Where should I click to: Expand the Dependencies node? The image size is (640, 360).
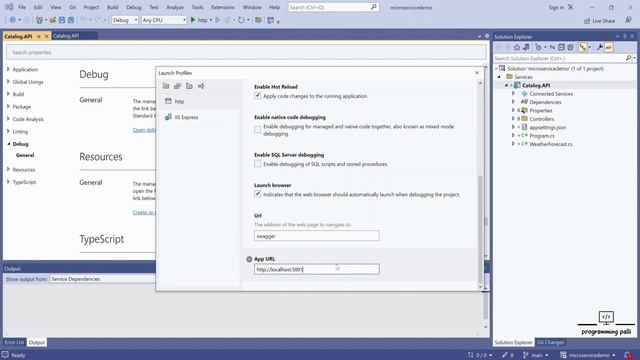pos(513,102)
